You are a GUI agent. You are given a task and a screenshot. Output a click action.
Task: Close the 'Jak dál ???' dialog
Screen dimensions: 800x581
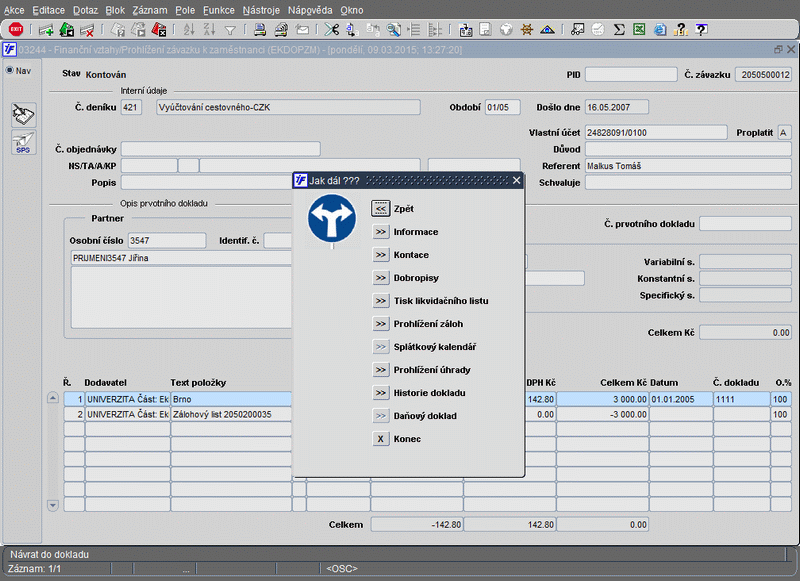click(516, 181)
